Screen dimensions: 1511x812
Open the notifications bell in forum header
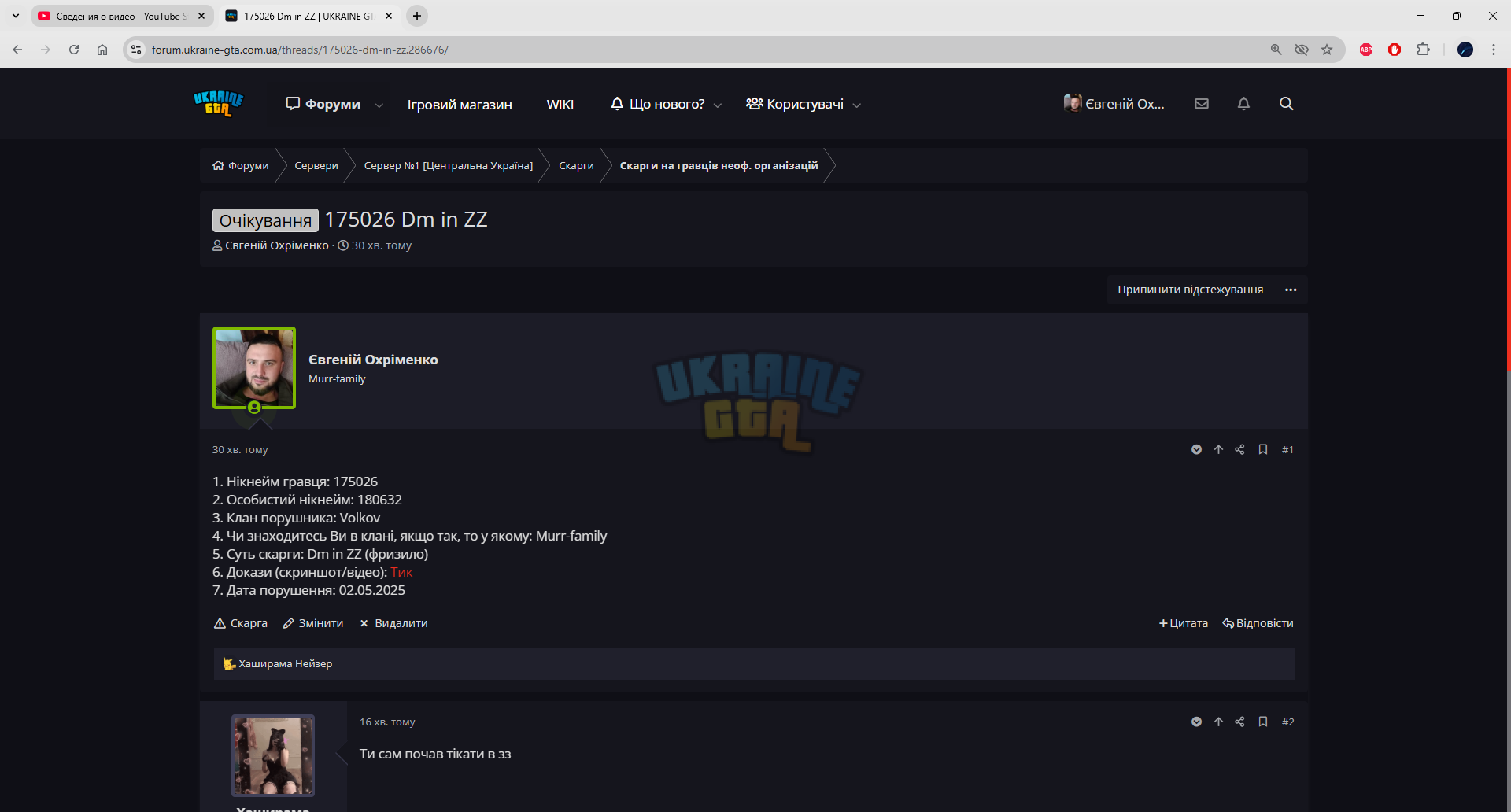[x=1243, y=104]
